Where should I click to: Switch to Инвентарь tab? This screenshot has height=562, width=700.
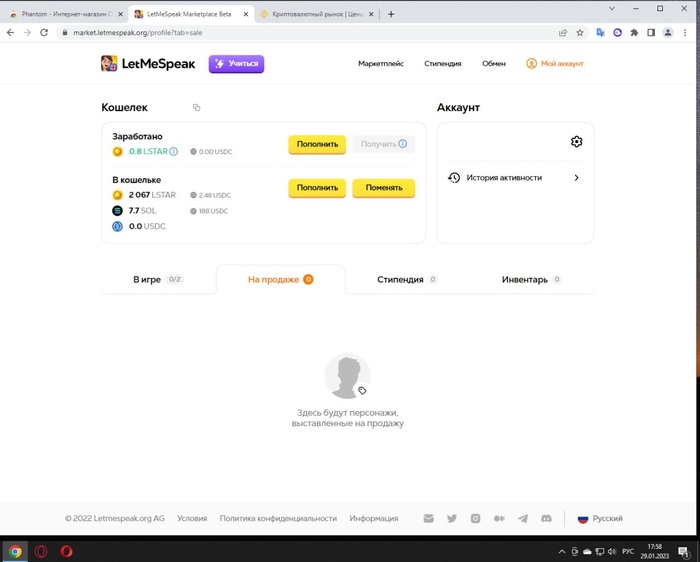[x=531, y=279]
